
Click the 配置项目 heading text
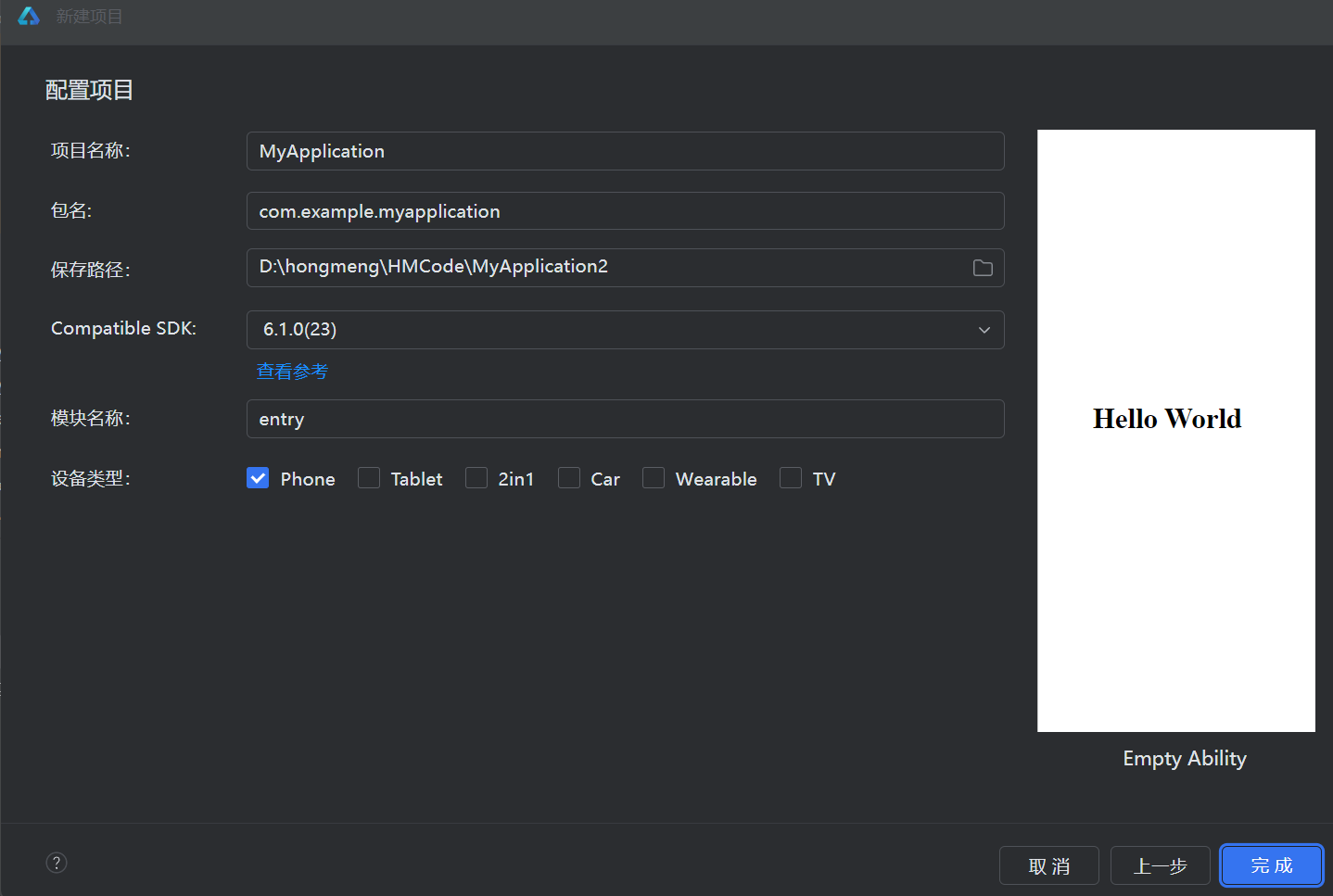pyautogui.click(x=90, y=90)
